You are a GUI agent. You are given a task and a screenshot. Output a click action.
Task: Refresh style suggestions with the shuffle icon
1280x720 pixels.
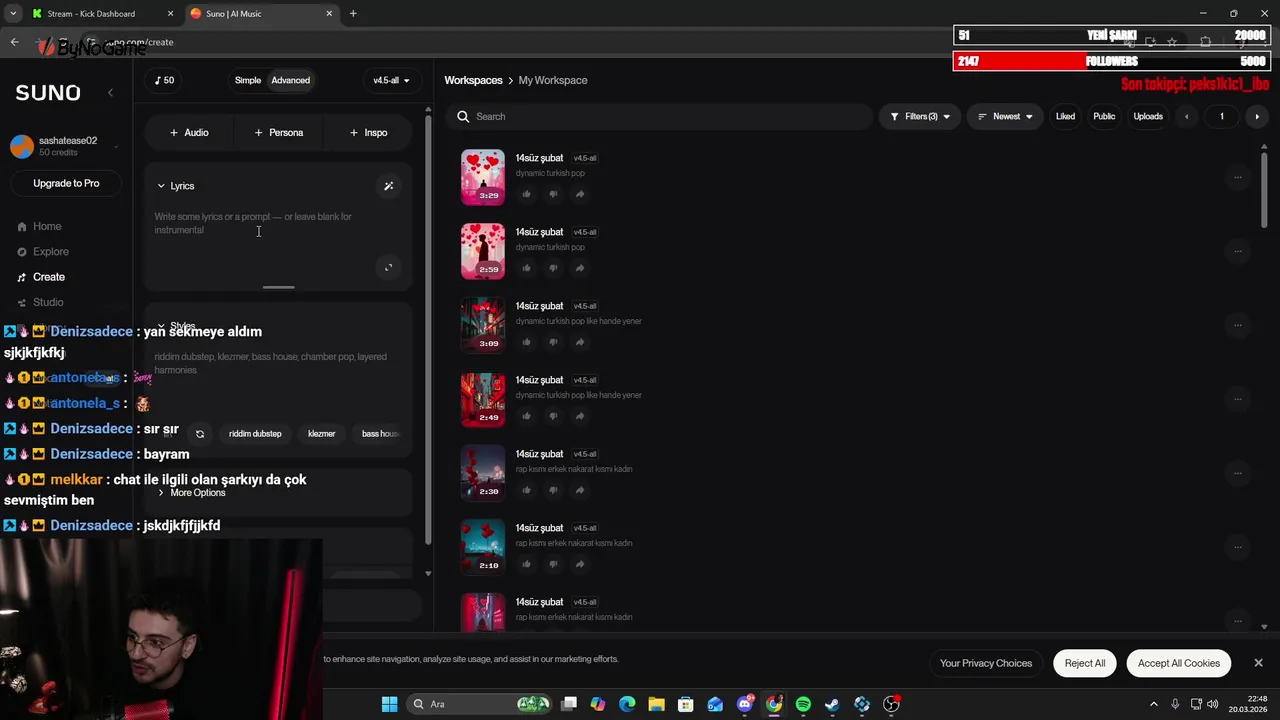pyautogui.click(x=200, y=434)
